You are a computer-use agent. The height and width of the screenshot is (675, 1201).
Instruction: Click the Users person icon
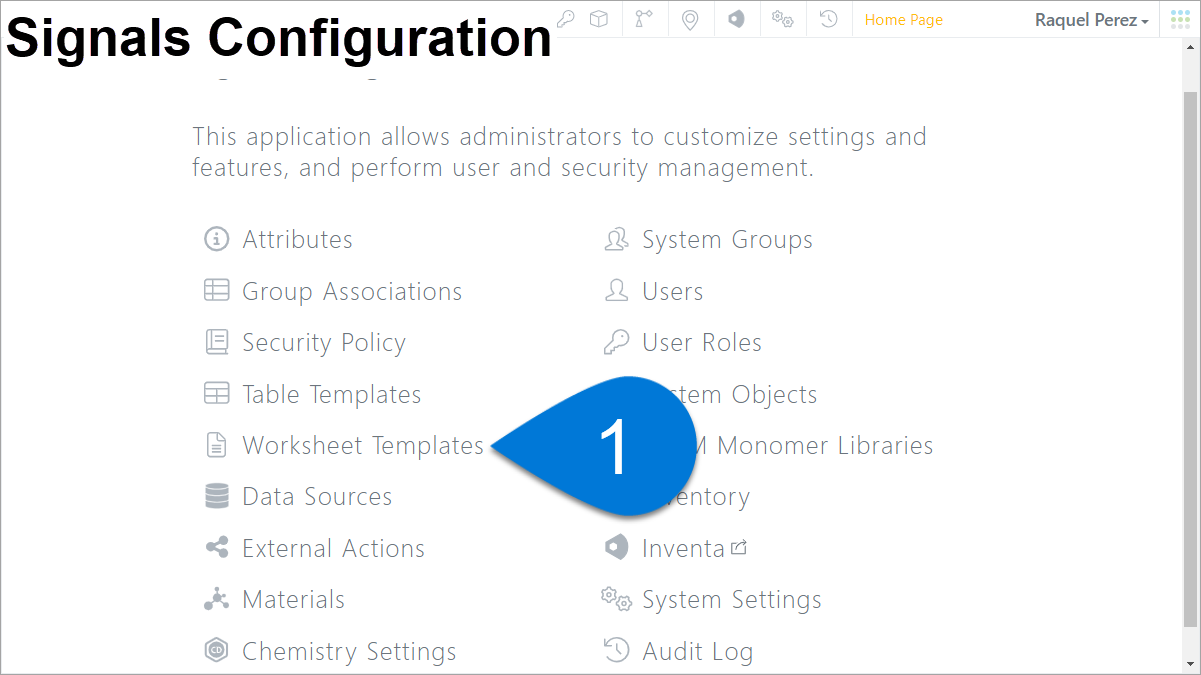click(x=616, y=291)
